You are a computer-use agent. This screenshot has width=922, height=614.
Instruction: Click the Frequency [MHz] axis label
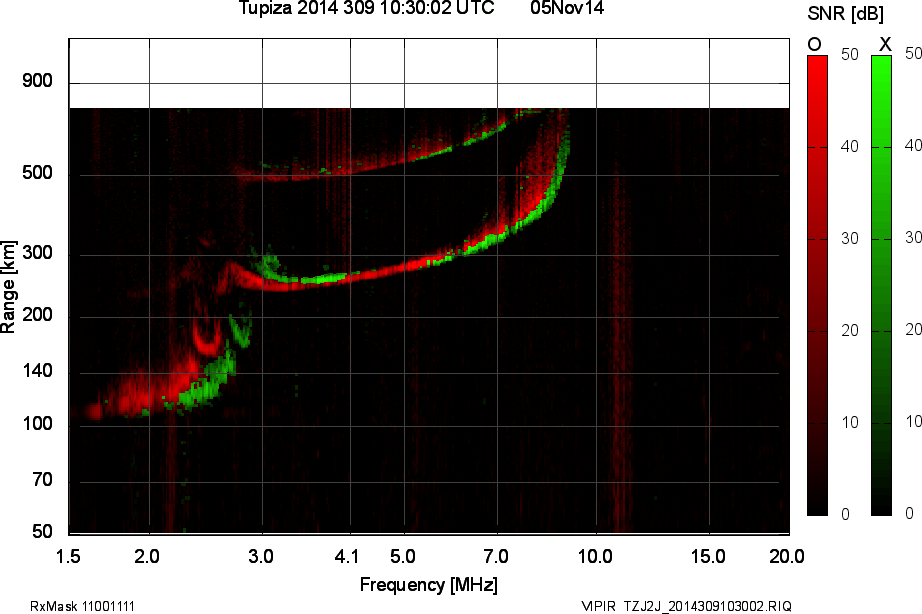428,584
